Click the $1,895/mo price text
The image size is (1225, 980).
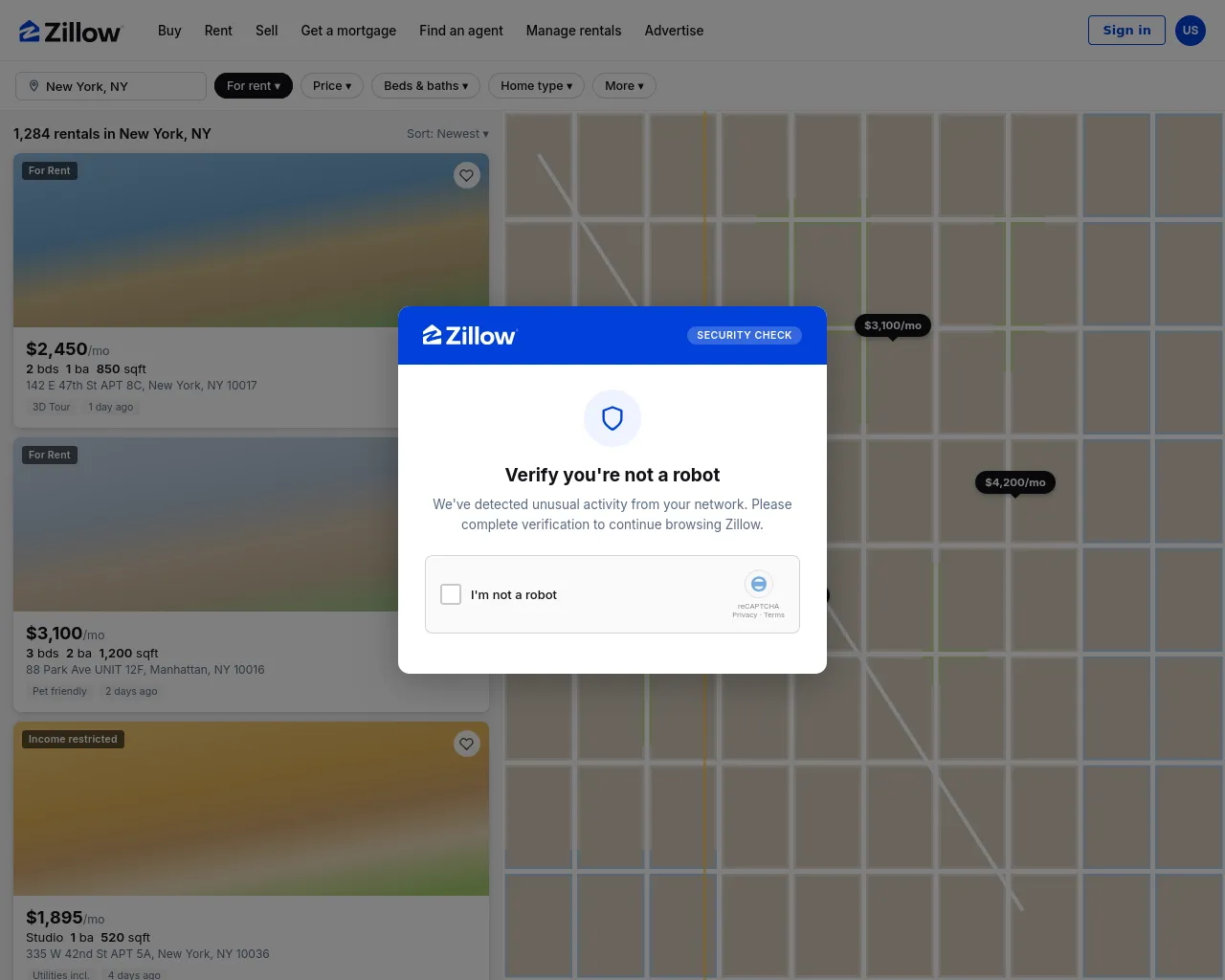tap(65, 918)
